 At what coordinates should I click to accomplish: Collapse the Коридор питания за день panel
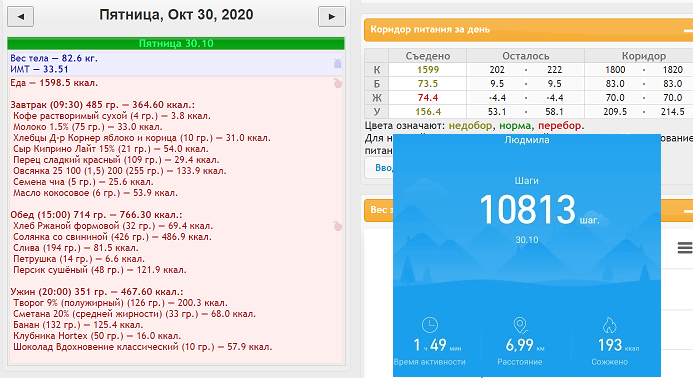pyautogui.click(x=688, y=30)
